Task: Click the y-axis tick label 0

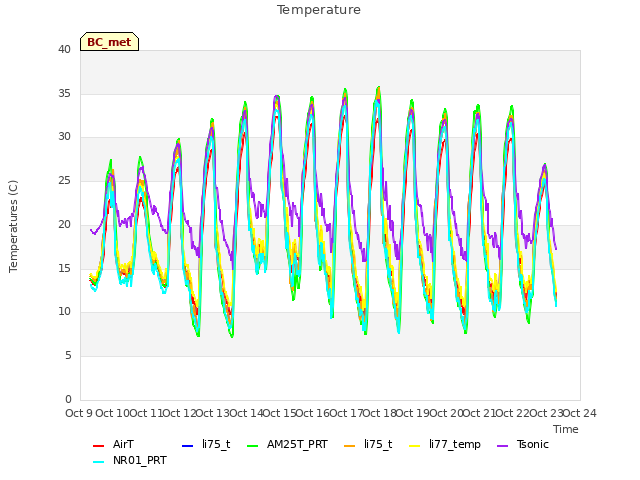Action: coord(68,399)
